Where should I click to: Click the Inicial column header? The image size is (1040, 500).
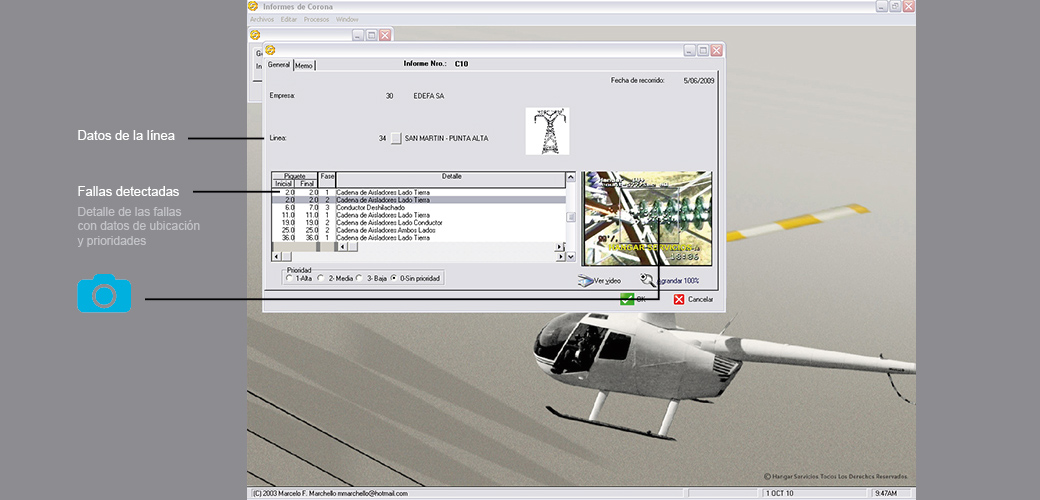coord(283,184)
